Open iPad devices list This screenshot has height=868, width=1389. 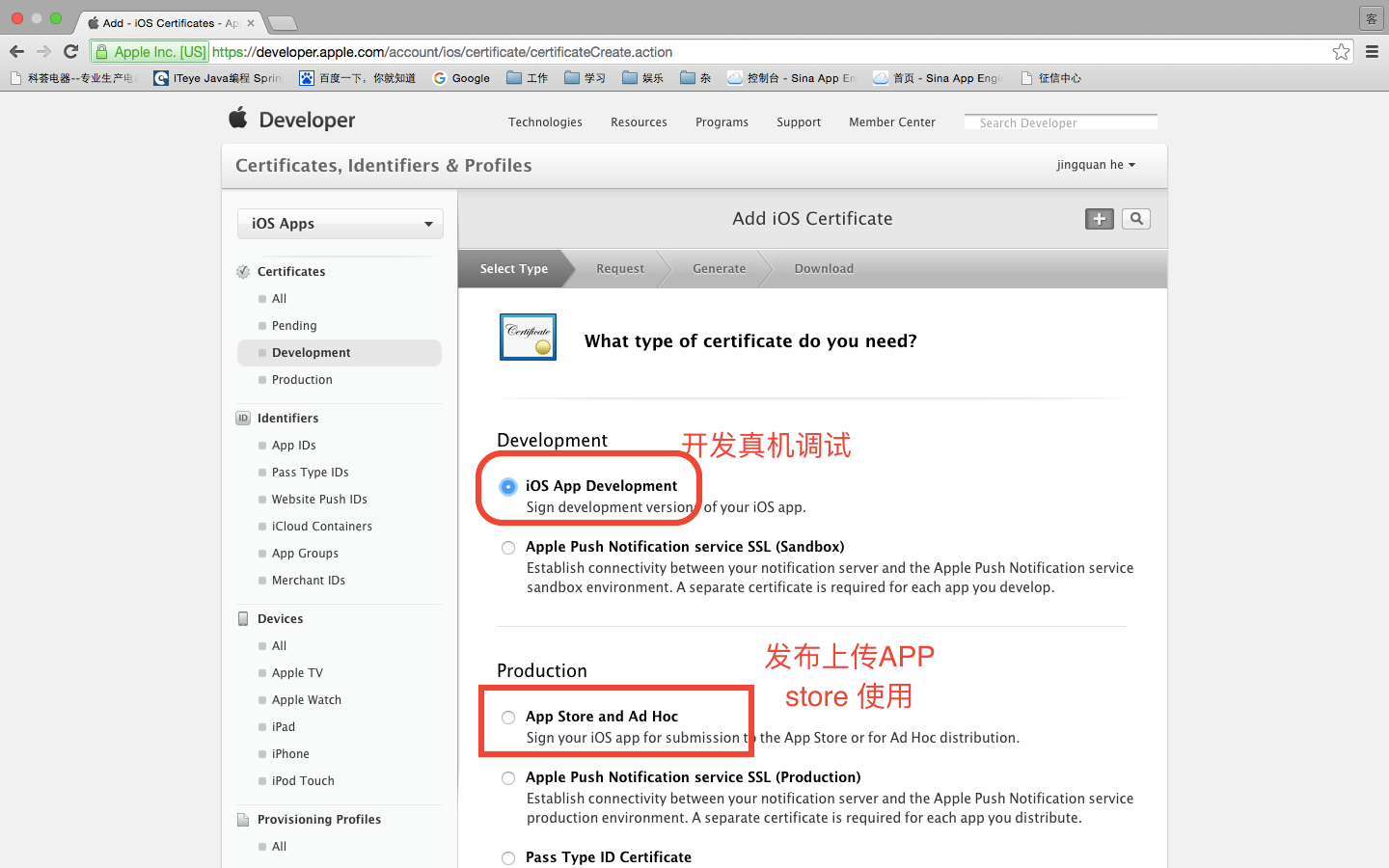tap(284, 727)
